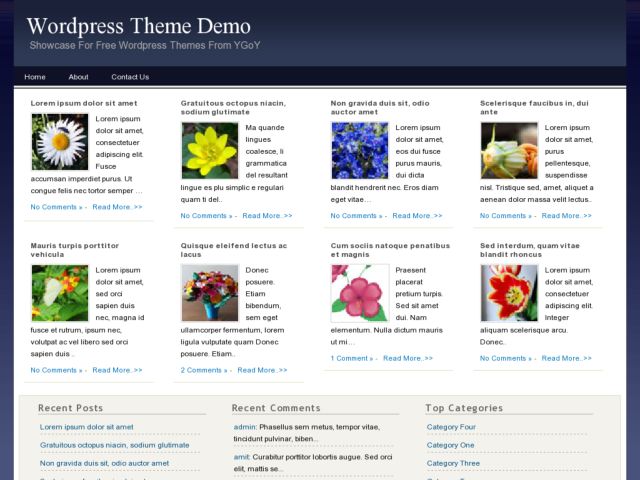Image resolution: width=640 pixels, height=480 pixels.
Task: Click amit author in Recent Comments
Action: click(x=241, y=457)
